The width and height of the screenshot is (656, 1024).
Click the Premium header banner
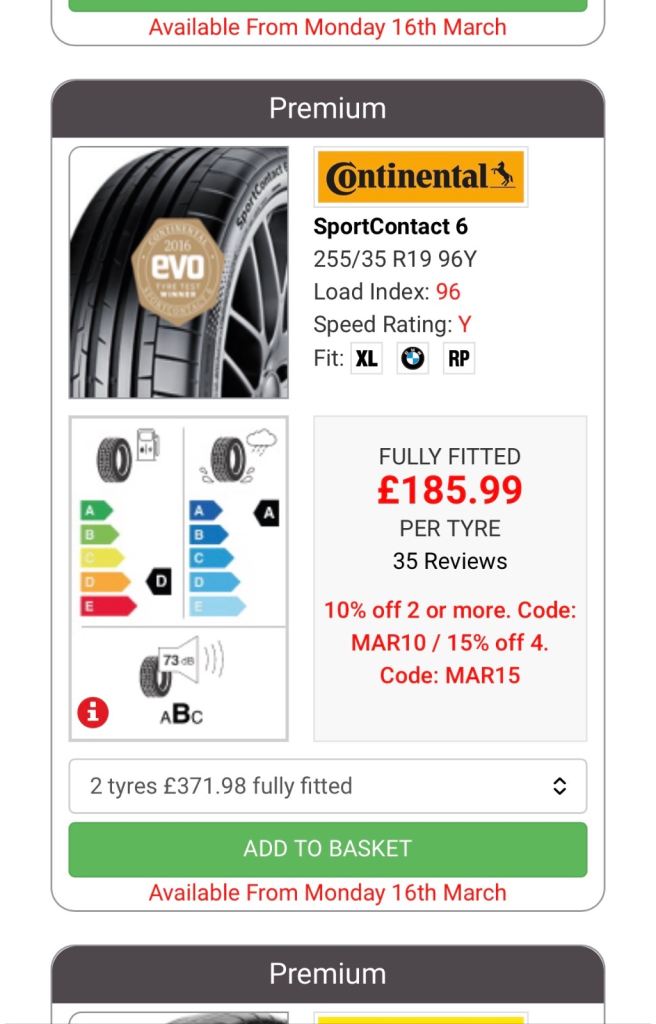point(327,108)
